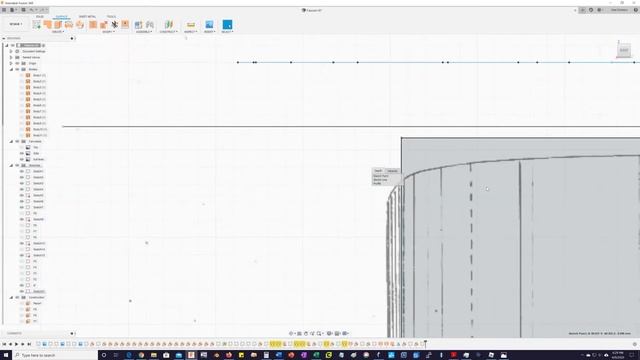This screenshot has height=360, width=640.
Task: Select the surface Revolve tool
Action: pos(58,24)
